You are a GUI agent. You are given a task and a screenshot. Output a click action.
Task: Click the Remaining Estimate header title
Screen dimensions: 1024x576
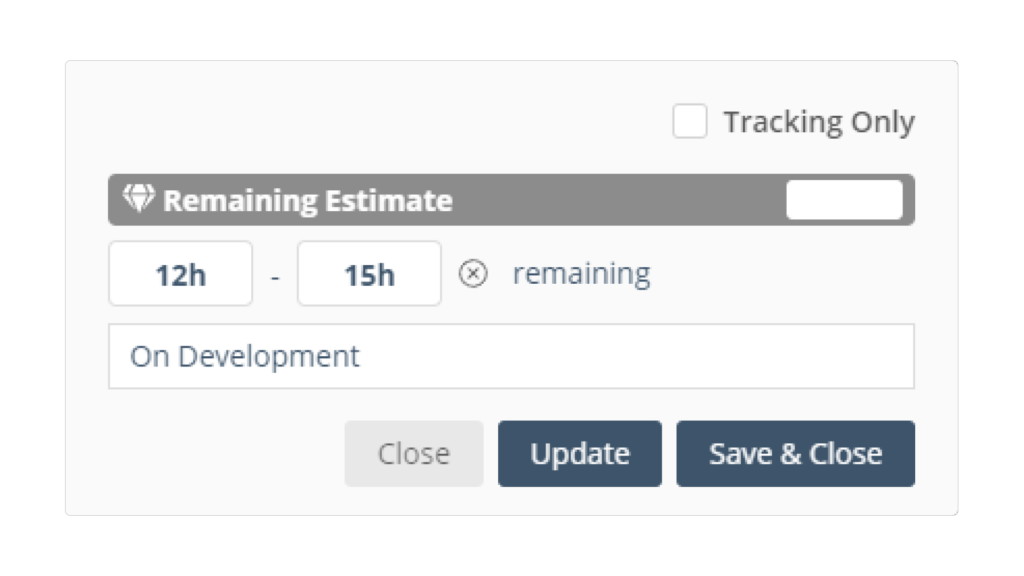click(308, 200)
